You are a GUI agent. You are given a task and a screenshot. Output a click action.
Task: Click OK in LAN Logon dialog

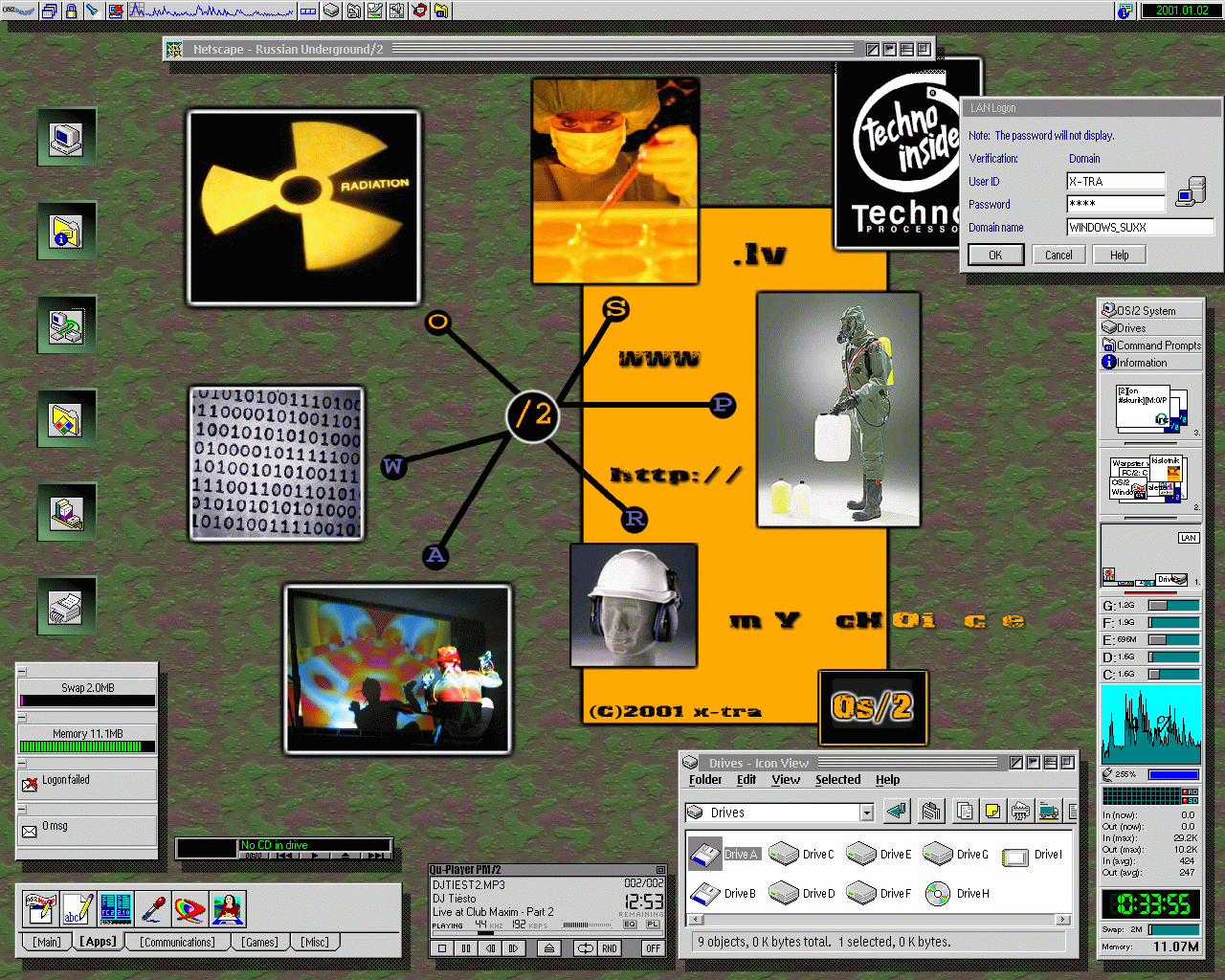(995, 255)
